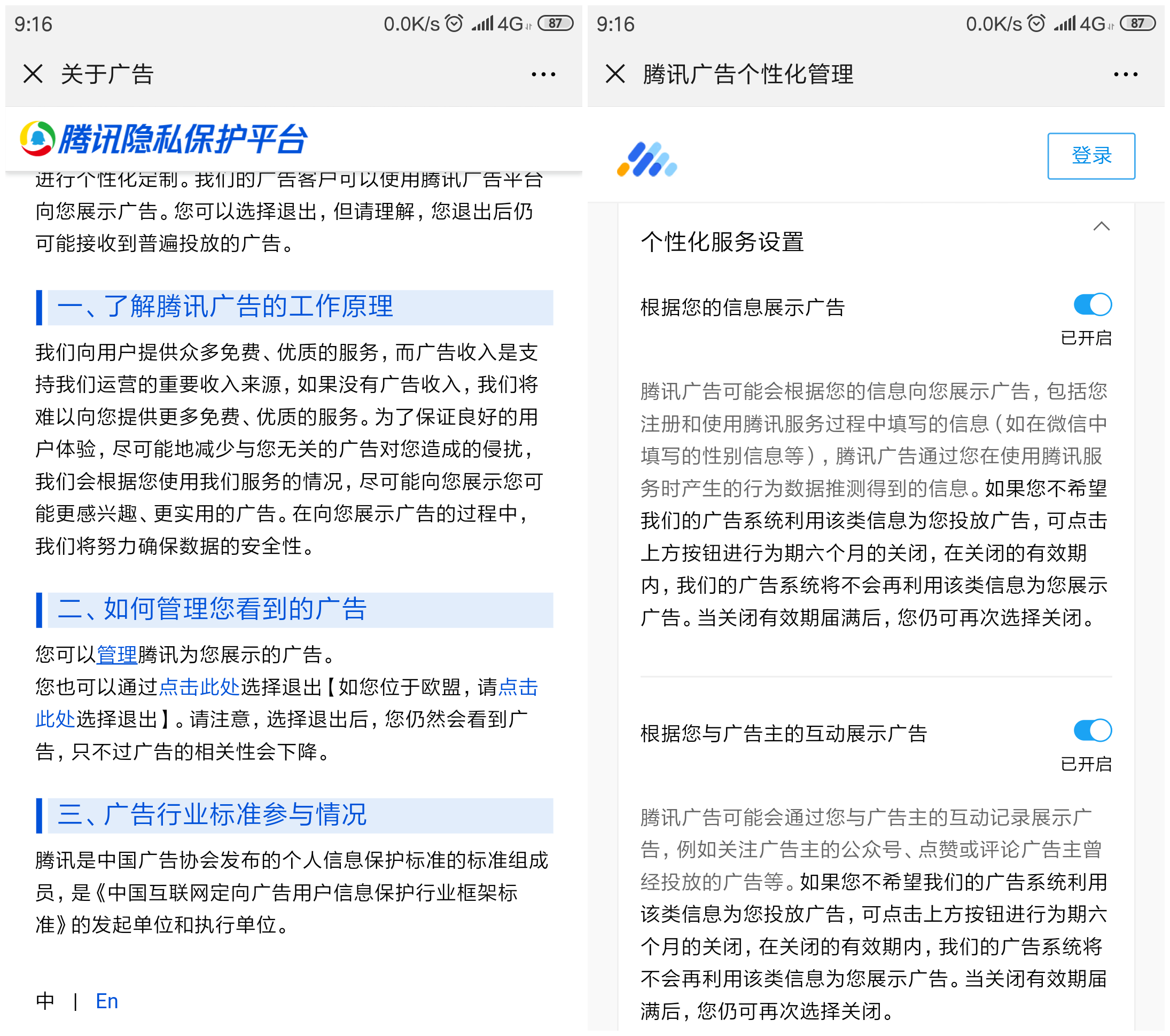Switch language to En
This screenshot has height=1036, width=1170.
(107, 1001)
